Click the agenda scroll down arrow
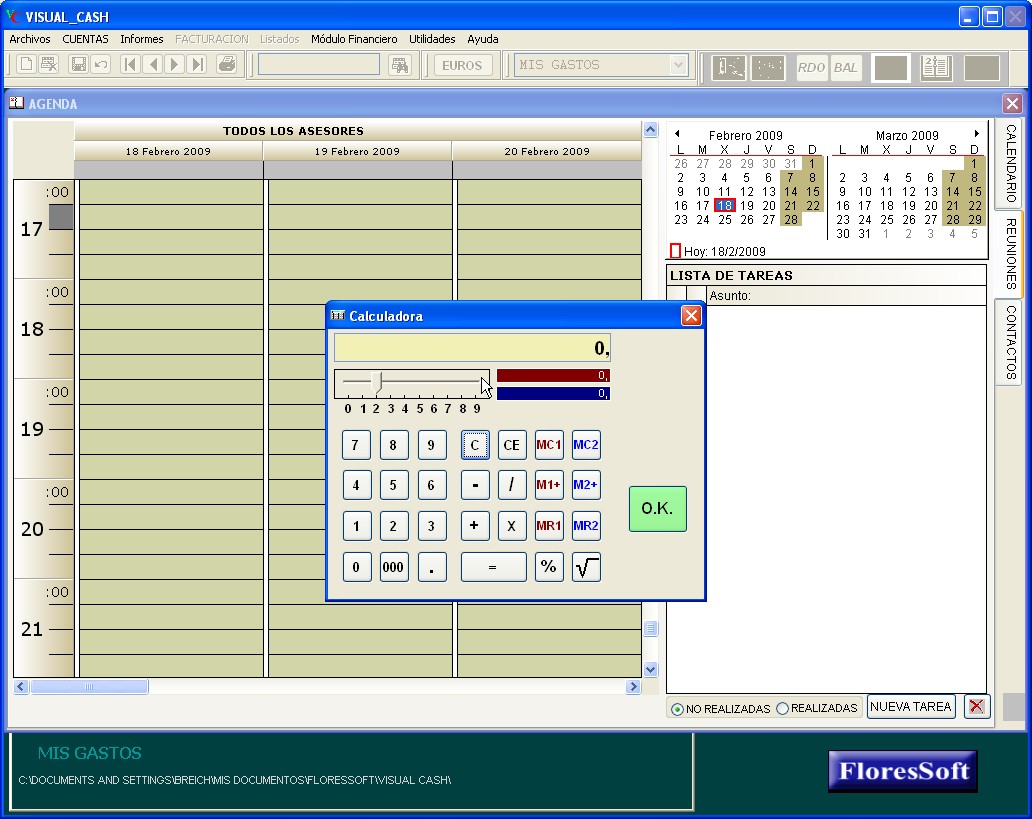 click(x=650, y=670)
